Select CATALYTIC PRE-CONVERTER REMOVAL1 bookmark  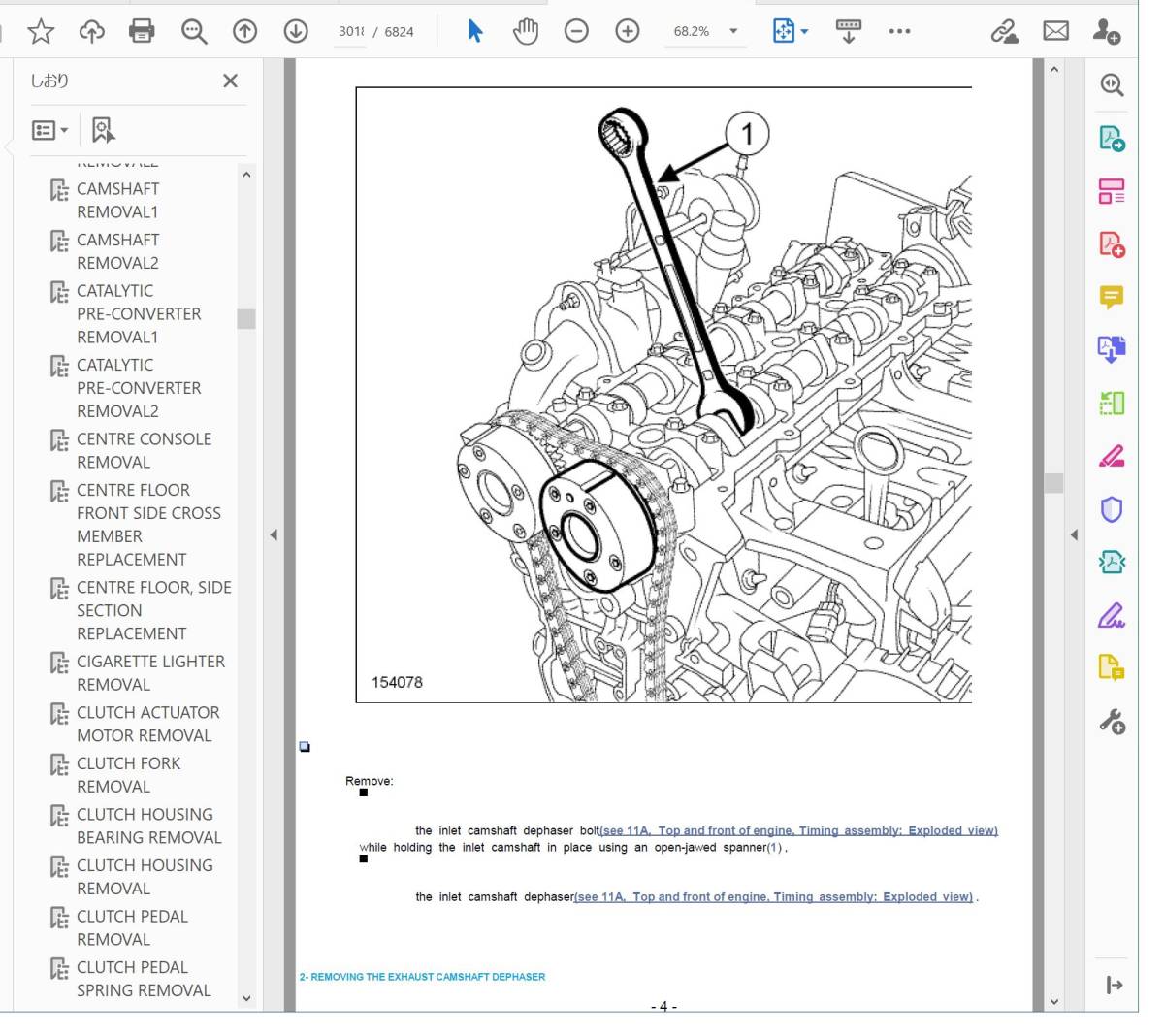[139, 313]
